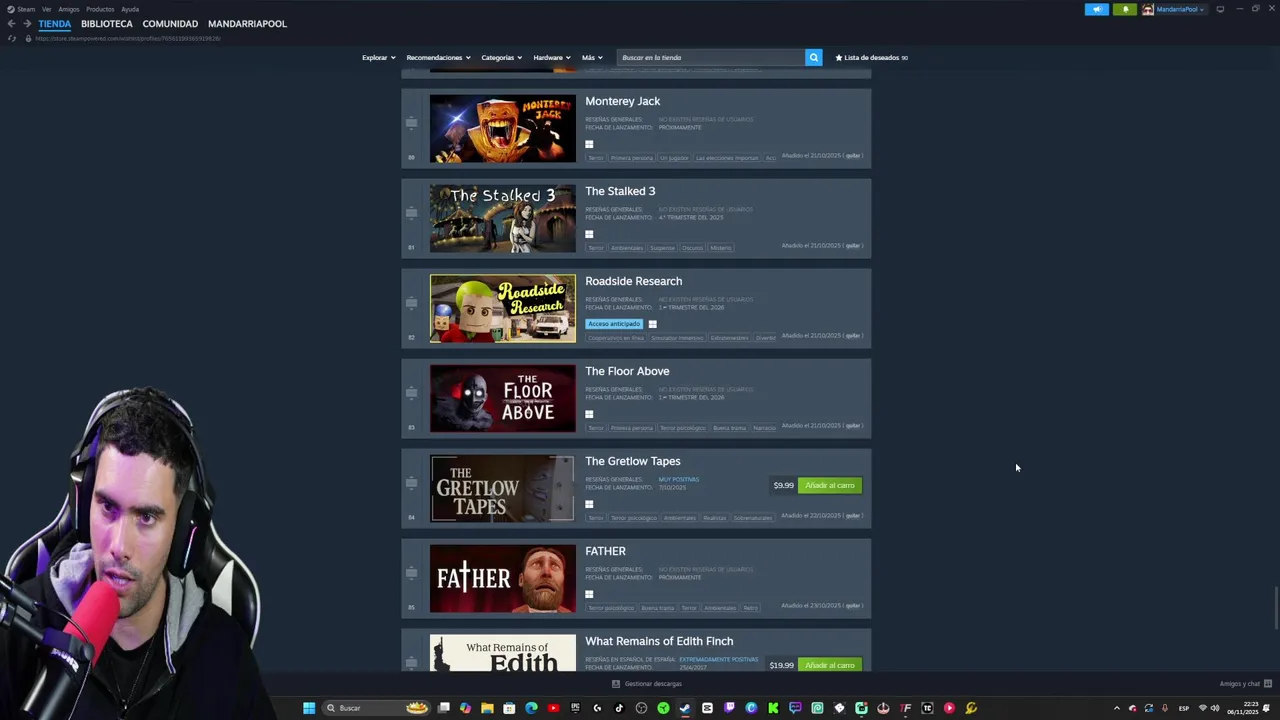Click the page vertical scrollbar thumb
This screenshot has height=720, width=1280.
(1276, 610)
